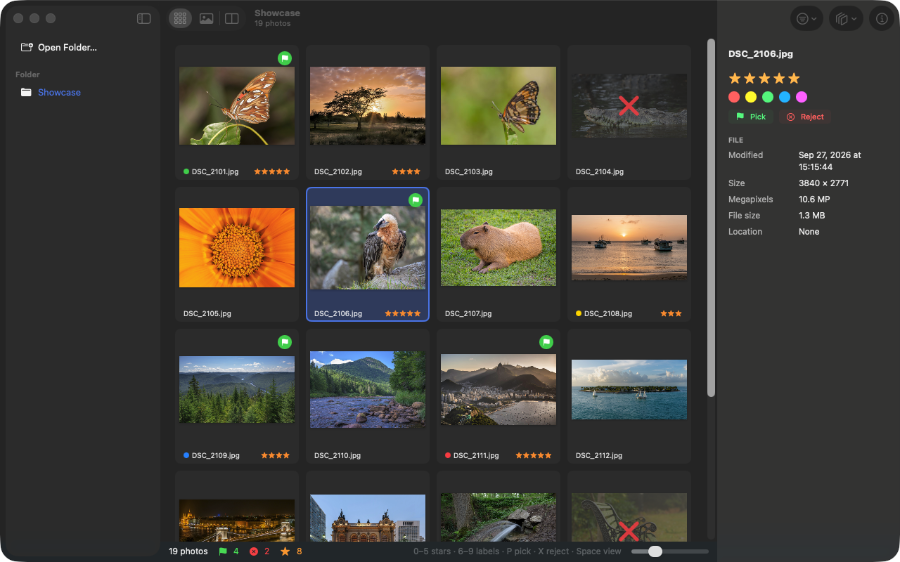Select the DSC_2110.jpg mountain river thumbnail
Viewport: 900px width, 562px height.
click(367, 390)
